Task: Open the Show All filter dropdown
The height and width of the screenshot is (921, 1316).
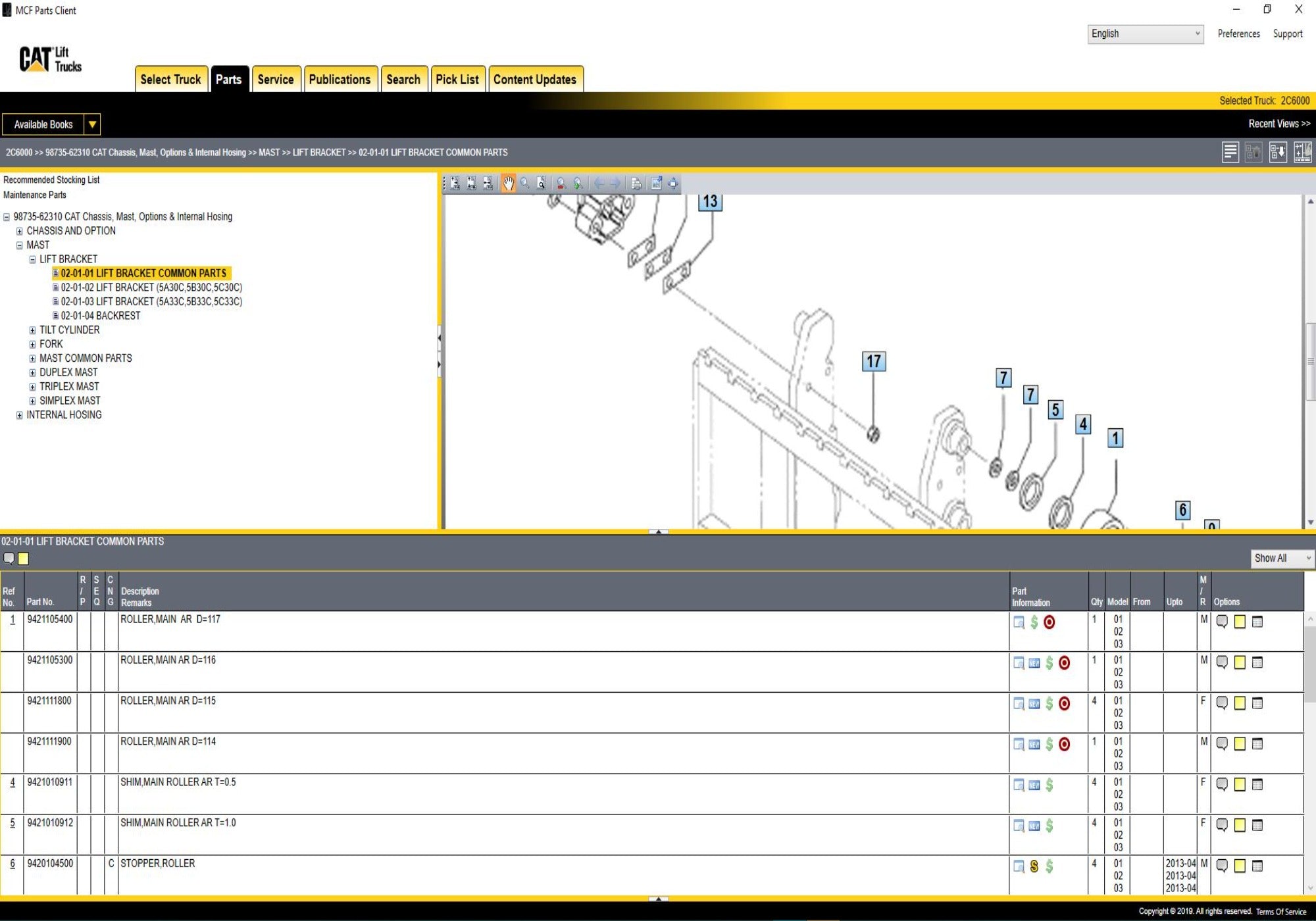Action: pos(1281,558)
